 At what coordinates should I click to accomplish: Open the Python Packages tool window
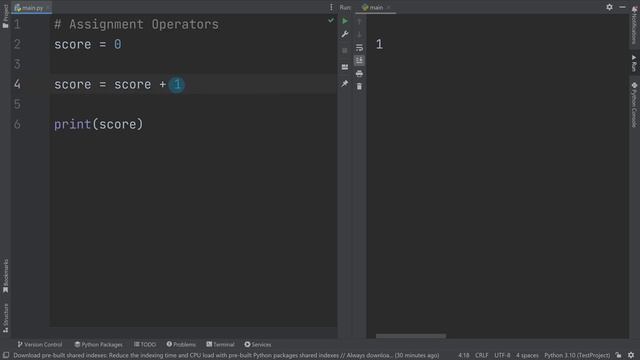tap(98, 345)
